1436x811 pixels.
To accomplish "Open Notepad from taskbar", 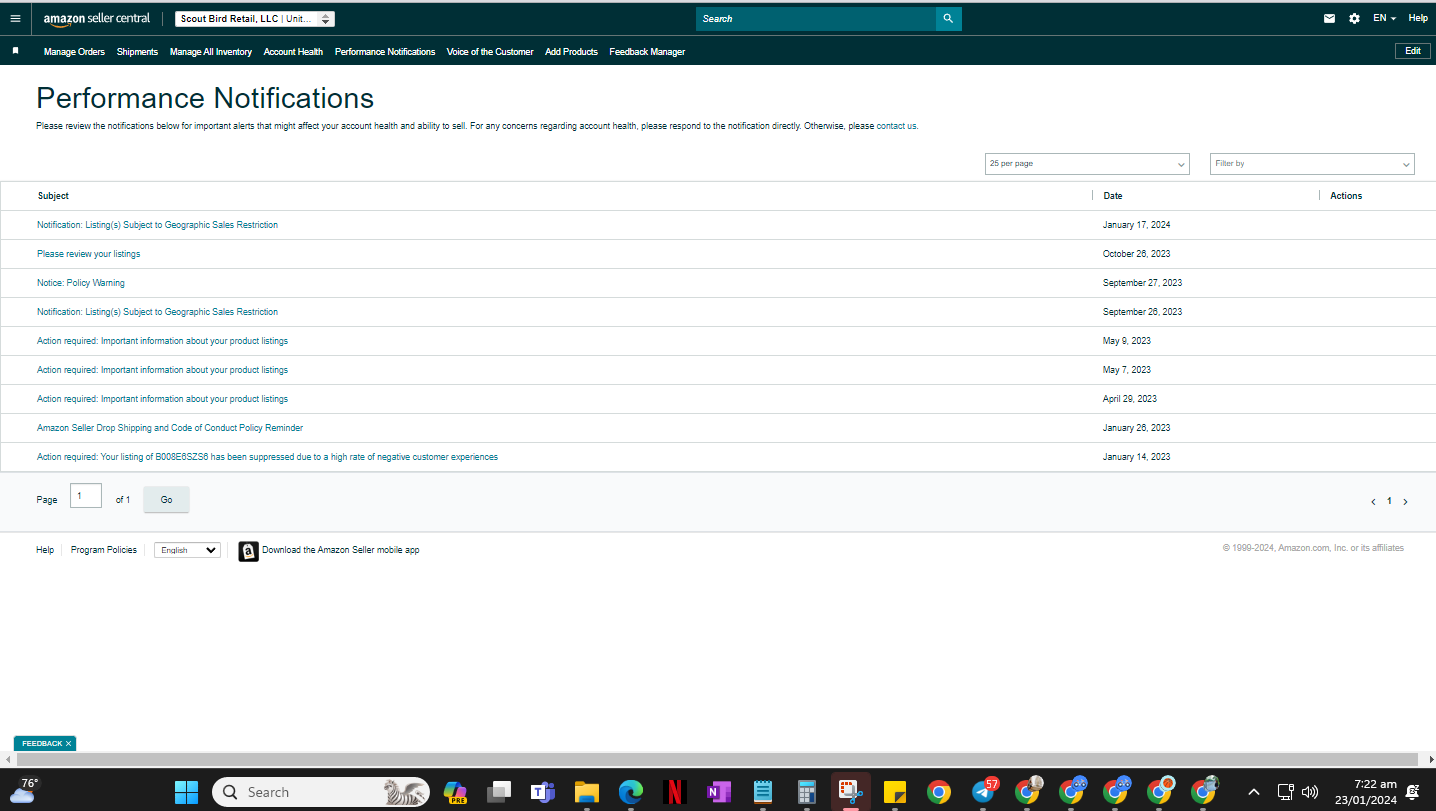I will point(762,792).
